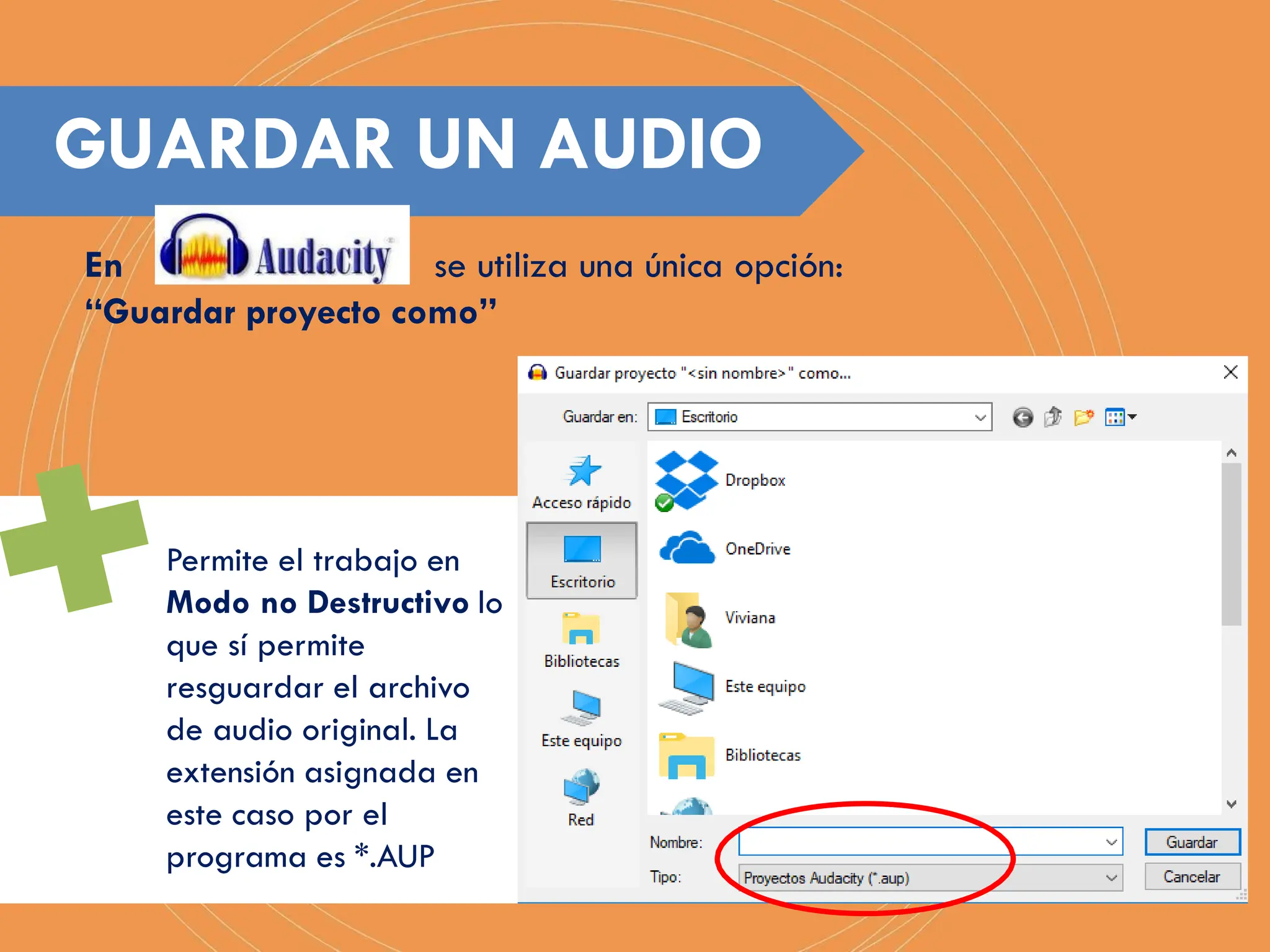Click the Cancelar button
This screenshot has height=952, width=1270.
coord(1192,877)
